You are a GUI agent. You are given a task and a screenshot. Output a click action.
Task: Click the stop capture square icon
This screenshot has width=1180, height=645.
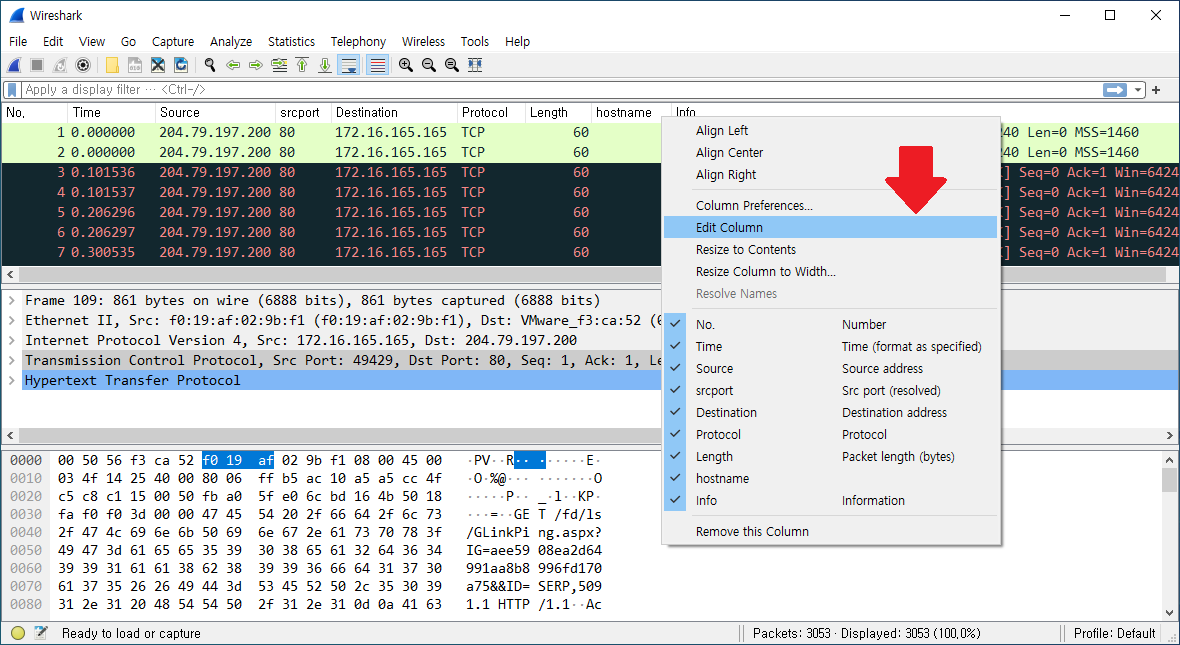pyautogui.click(x=37, y=65)
